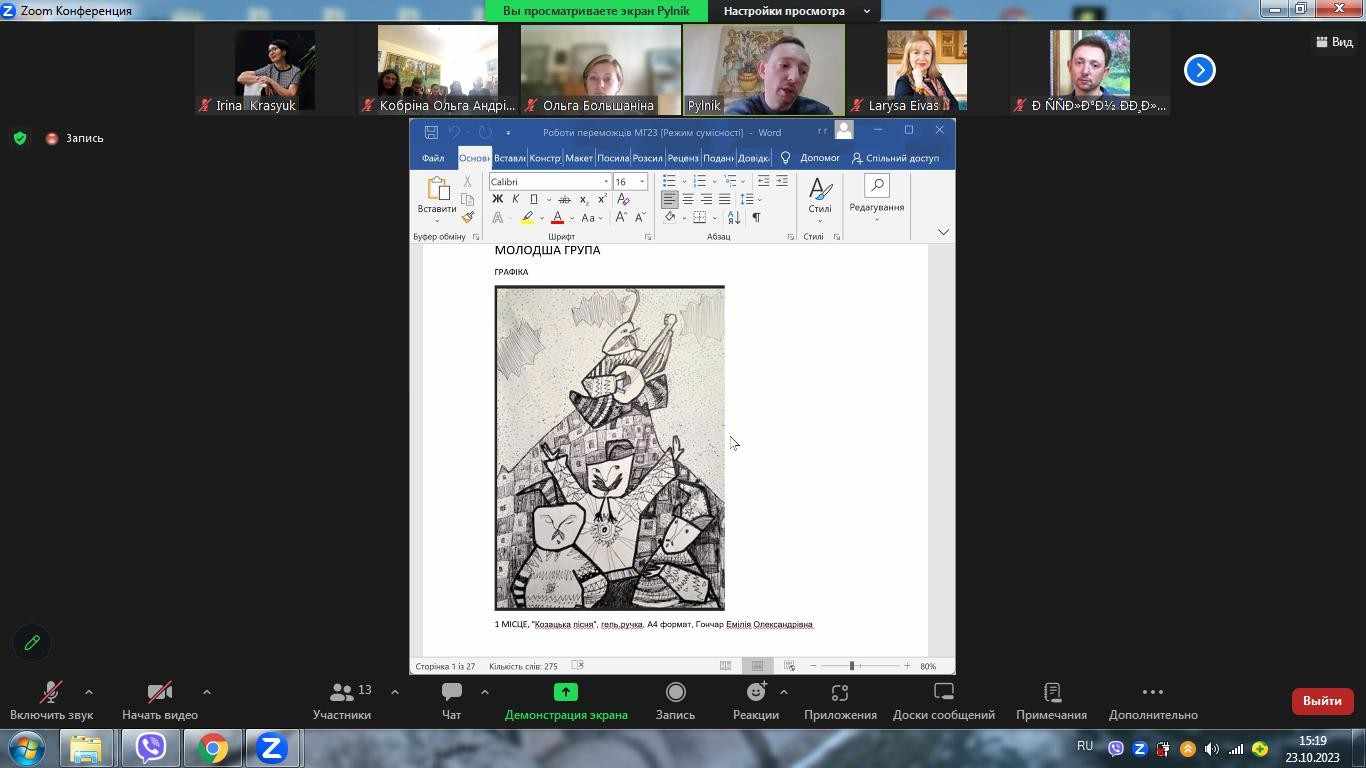The image size is (1366, 768).
Task: Justify text alignment in Word
Action: (x=724, y=200)
